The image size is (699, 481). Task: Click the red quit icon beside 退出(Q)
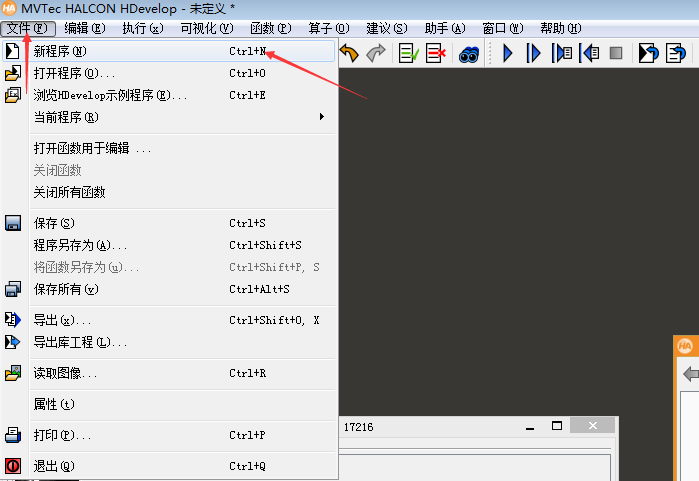click(x=13, y=466)
